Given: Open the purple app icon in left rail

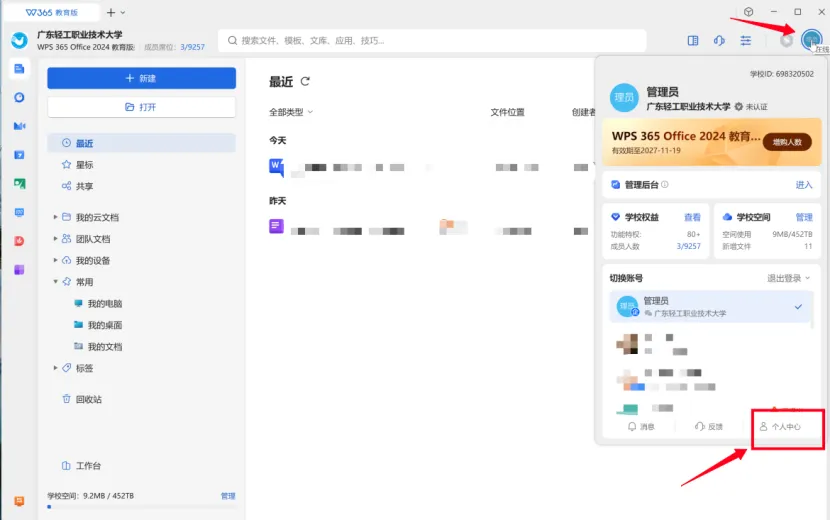Looking at the screenshot, I should [19, 270].
